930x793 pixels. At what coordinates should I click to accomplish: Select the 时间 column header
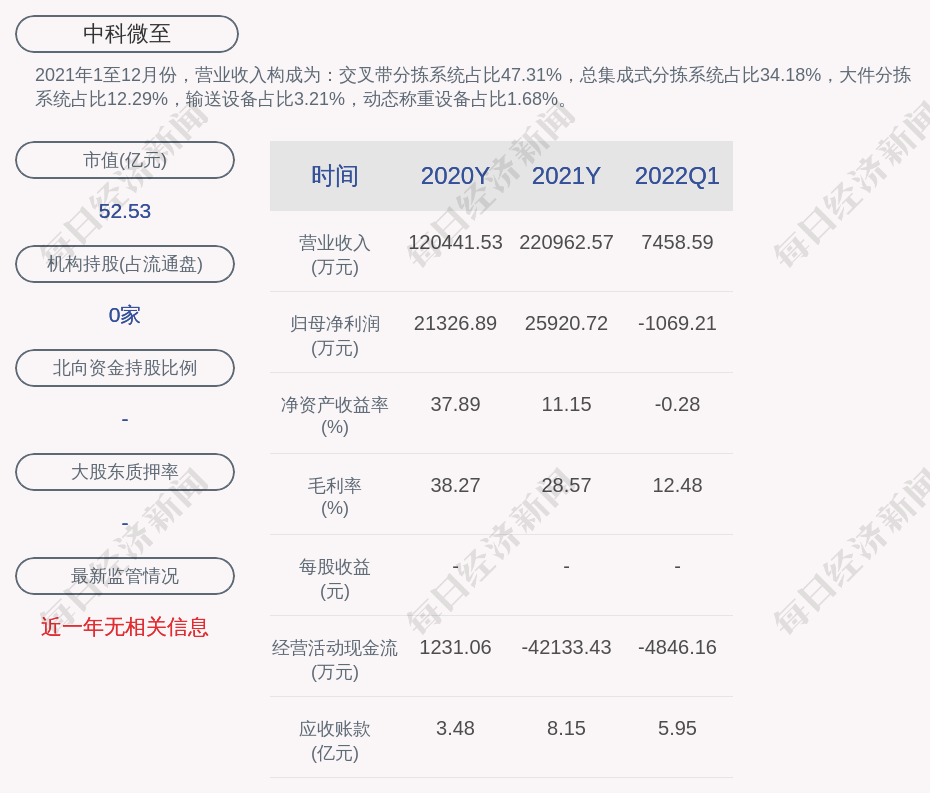[334, 176]
